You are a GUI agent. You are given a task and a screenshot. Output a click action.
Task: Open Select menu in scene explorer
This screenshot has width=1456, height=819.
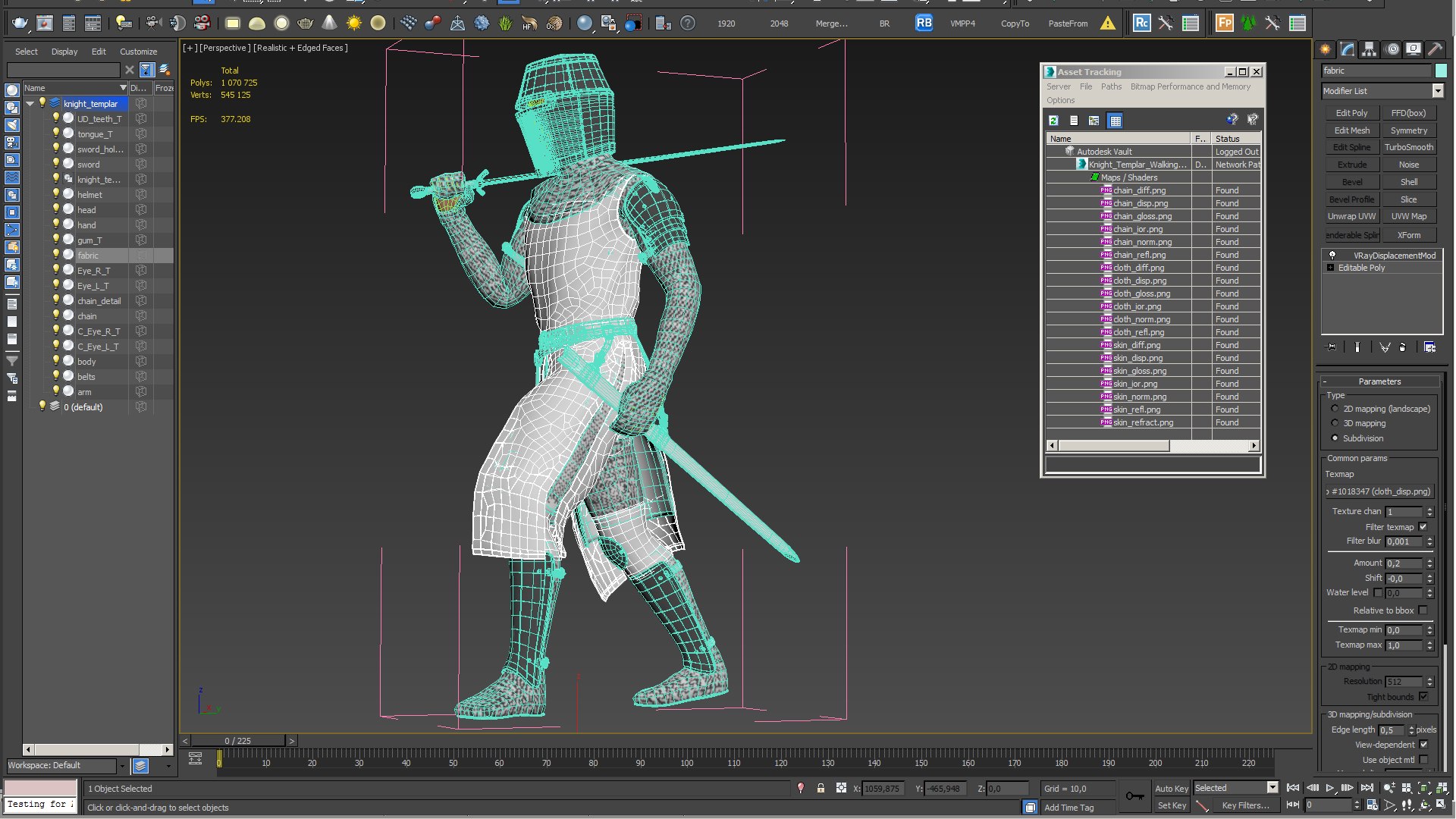point(27,52)
